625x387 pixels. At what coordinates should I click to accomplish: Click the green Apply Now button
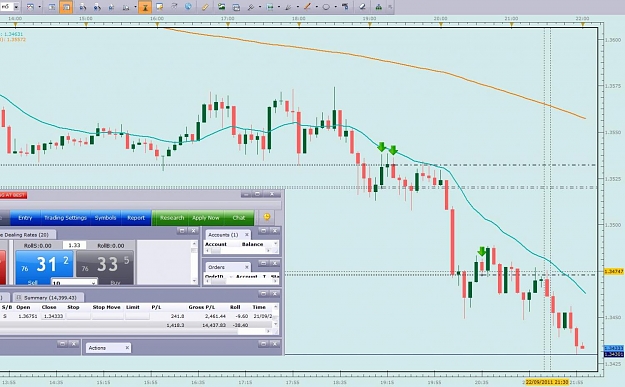point(206,218)
